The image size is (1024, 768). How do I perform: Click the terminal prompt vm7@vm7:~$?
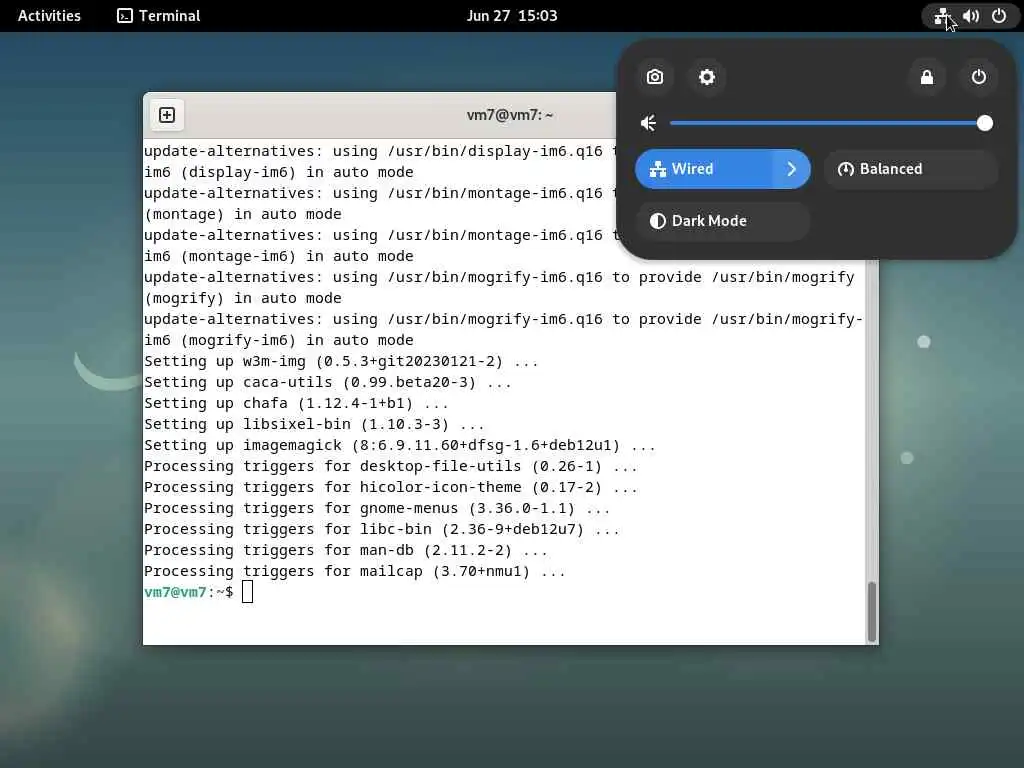click(x=189, y=592)
